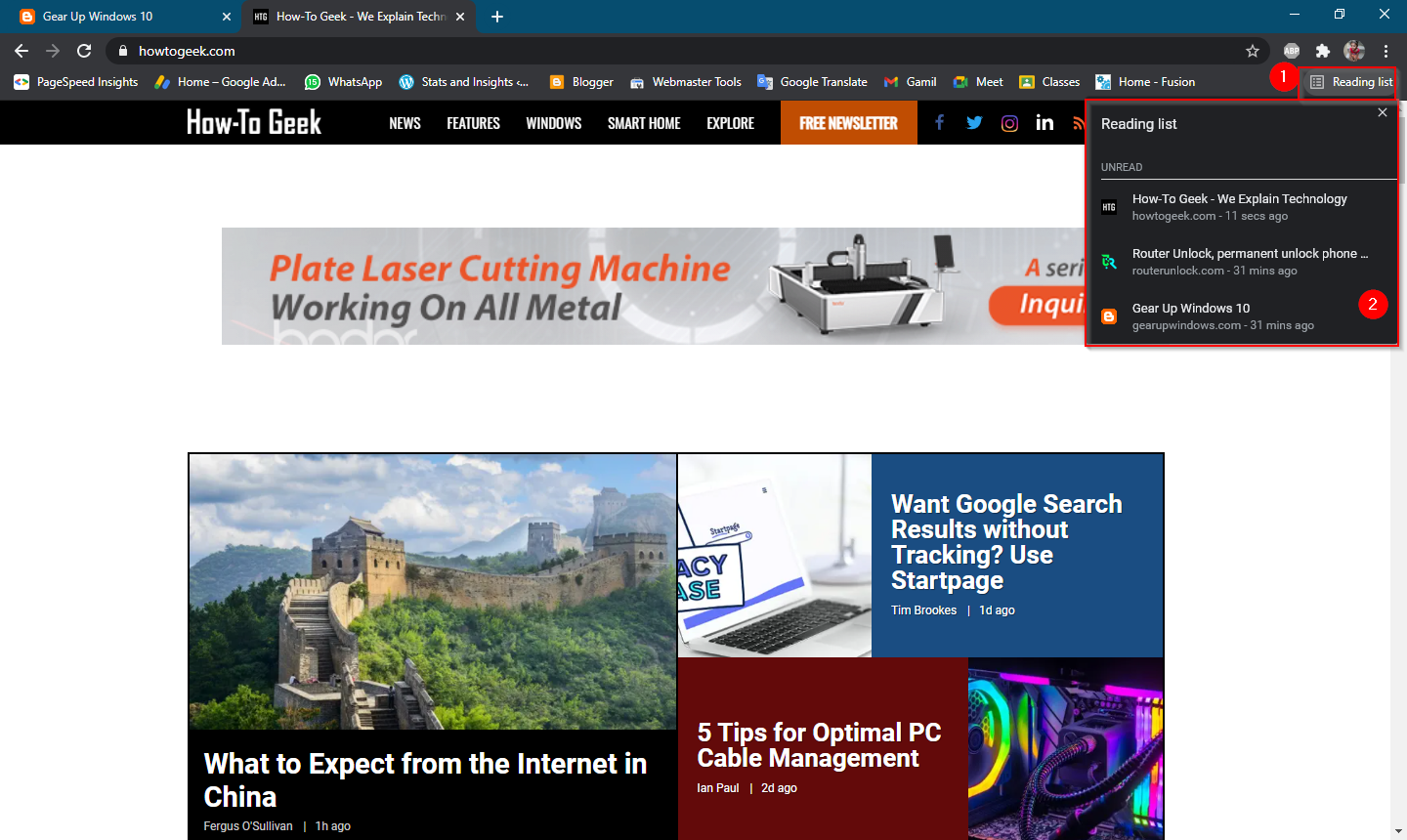This screenshot has height=840, width=1407.
Task: Open the Home – Google Ad... bookmark
Action: [x=221, y=82]
